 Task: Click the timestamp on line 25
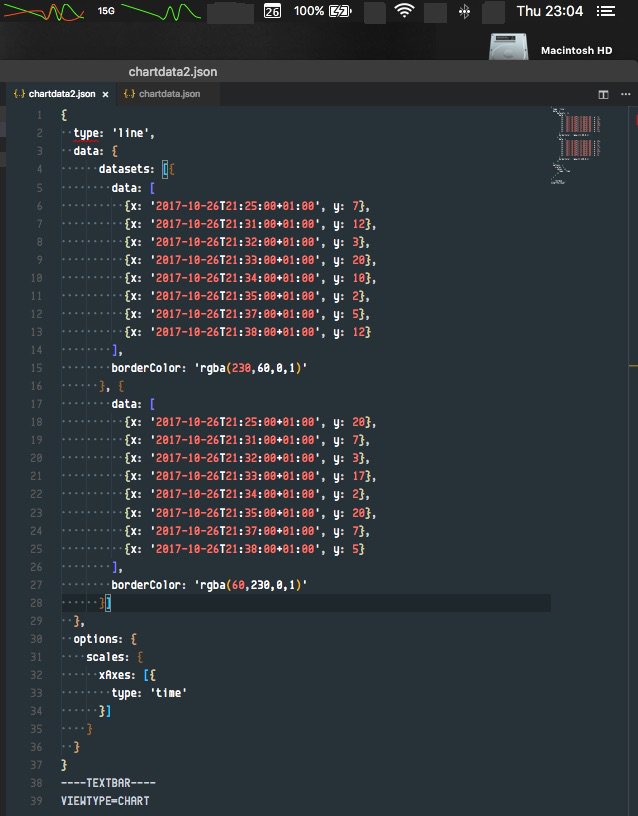235,549
